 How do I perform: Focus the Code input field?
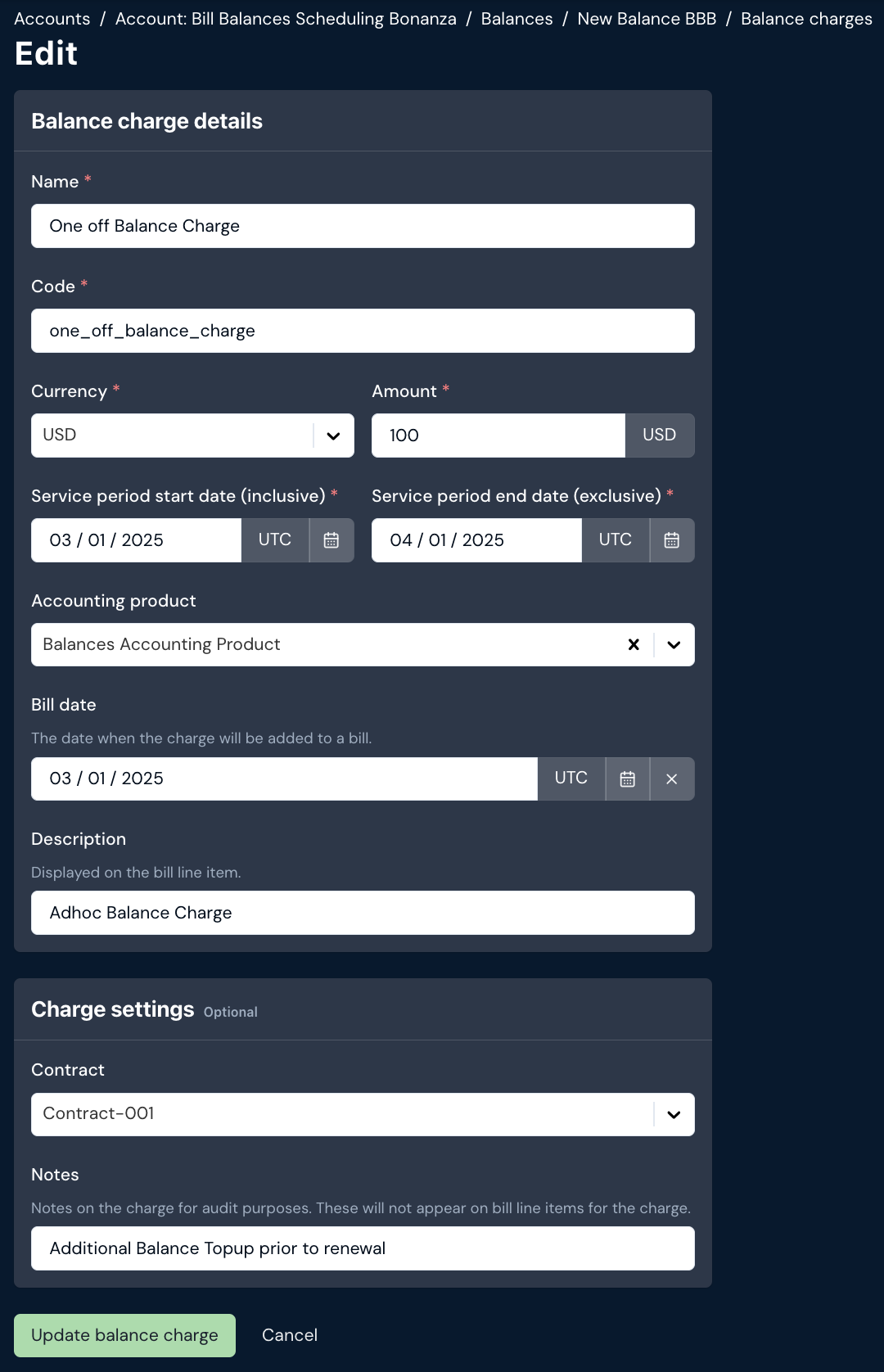(363, 331)
